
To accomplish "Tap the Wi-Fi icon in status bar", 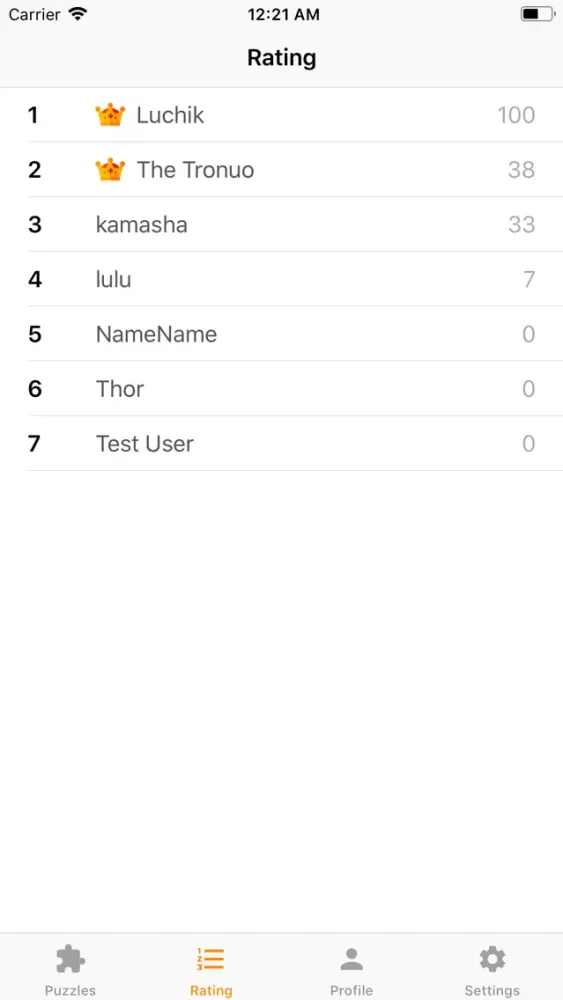I will pyautogui.click(x=78, y=14).
